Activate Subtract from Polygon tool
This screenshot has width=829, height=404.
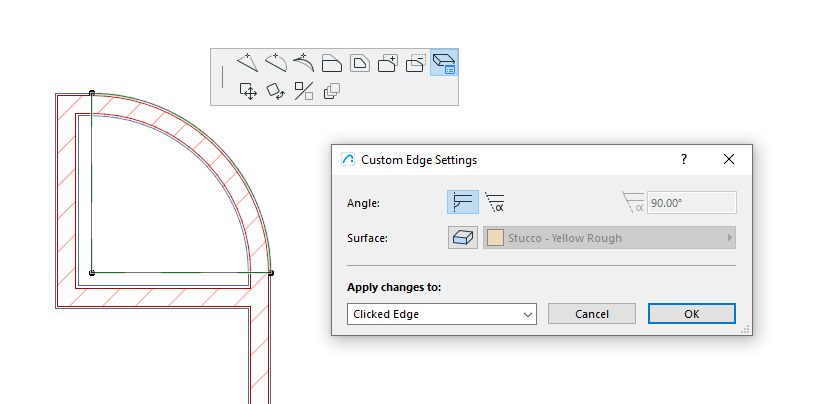(416, 63)
